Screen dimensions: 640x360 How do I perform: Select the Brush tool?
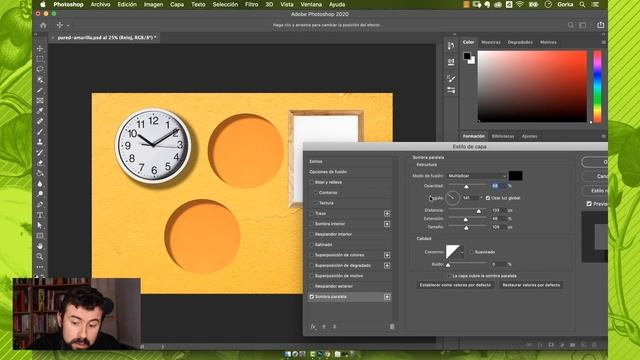[x=40, y=132]
